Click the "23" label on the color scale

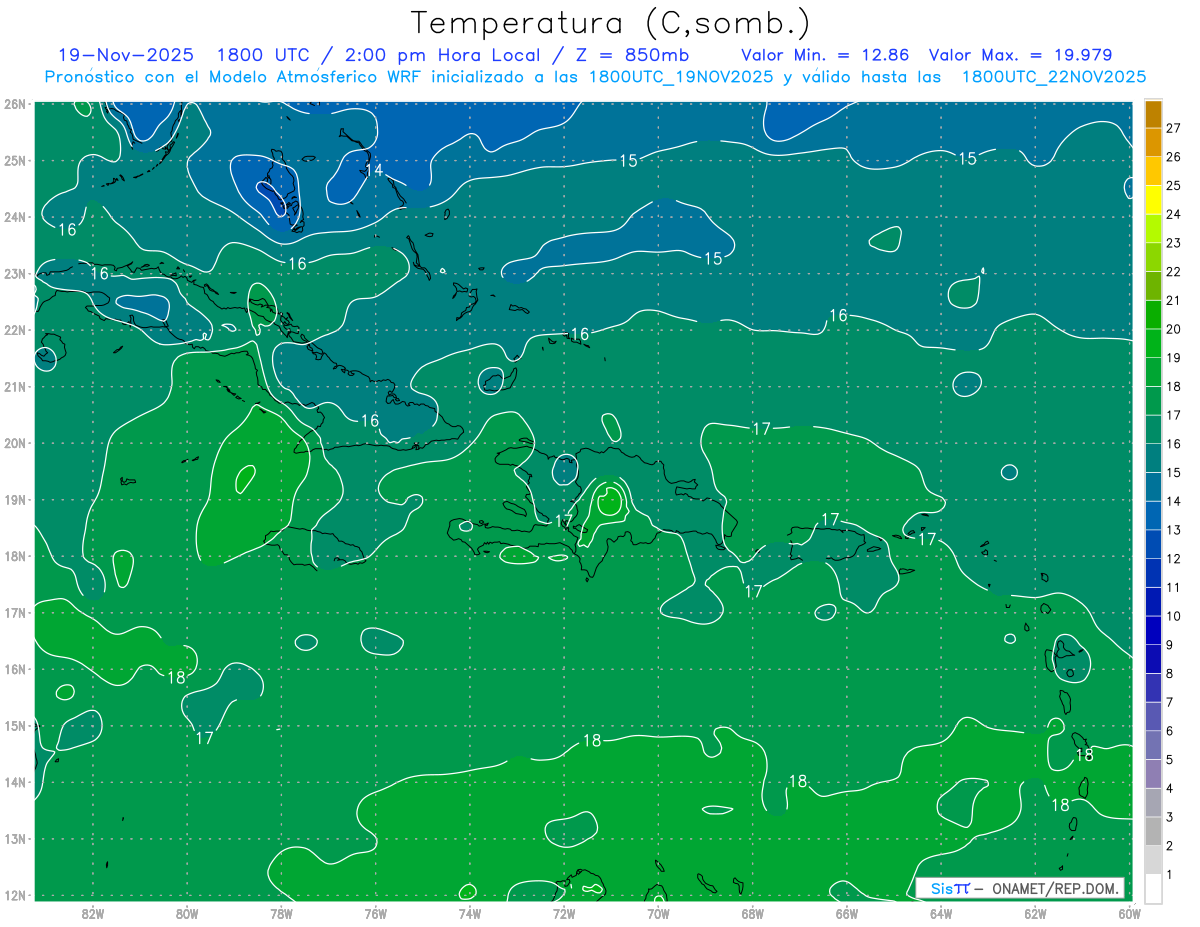[1174, 242]
